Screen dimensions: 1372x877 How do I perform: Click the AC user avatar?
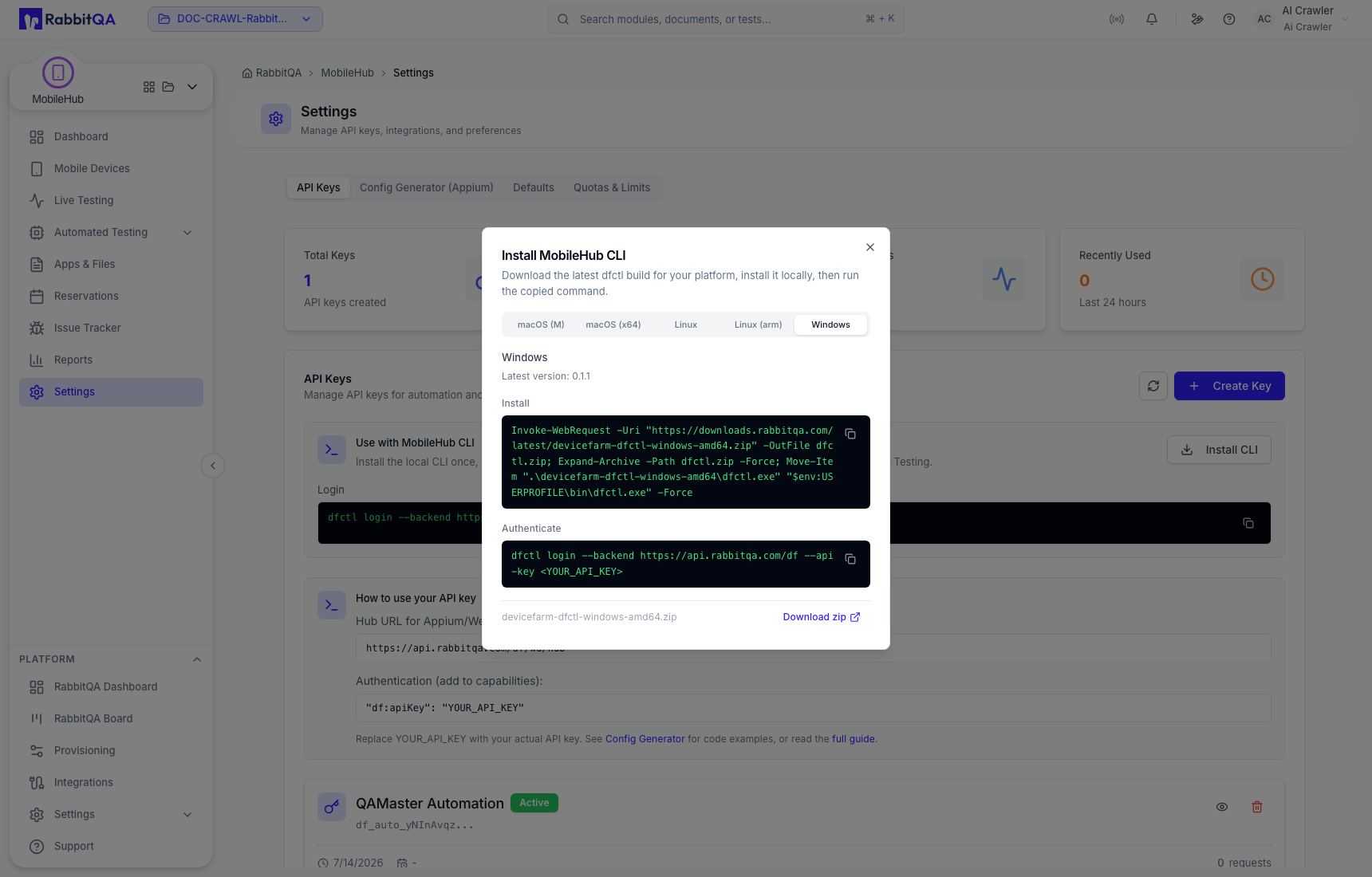pos(1264,19)
